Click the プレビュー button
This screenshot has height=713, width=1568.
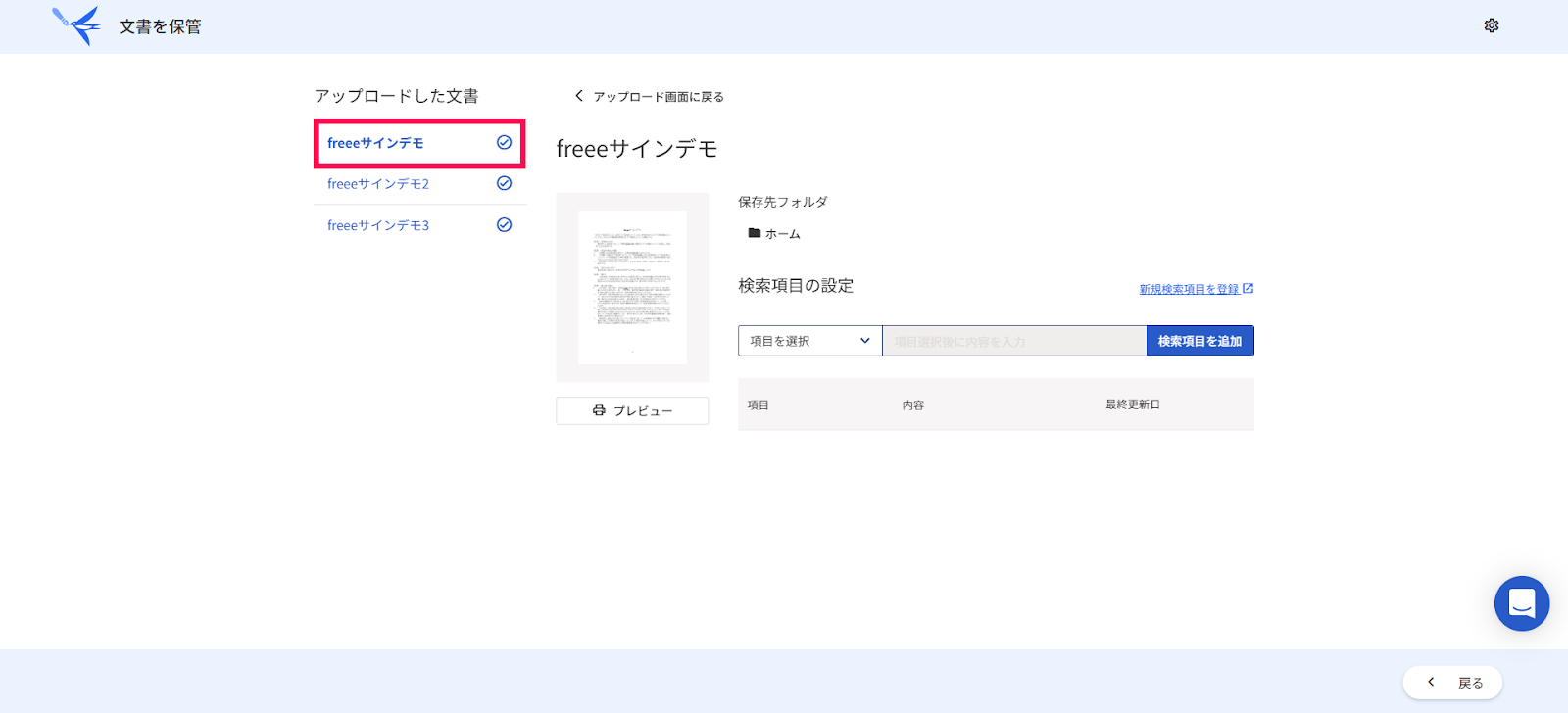click(632, 411)
